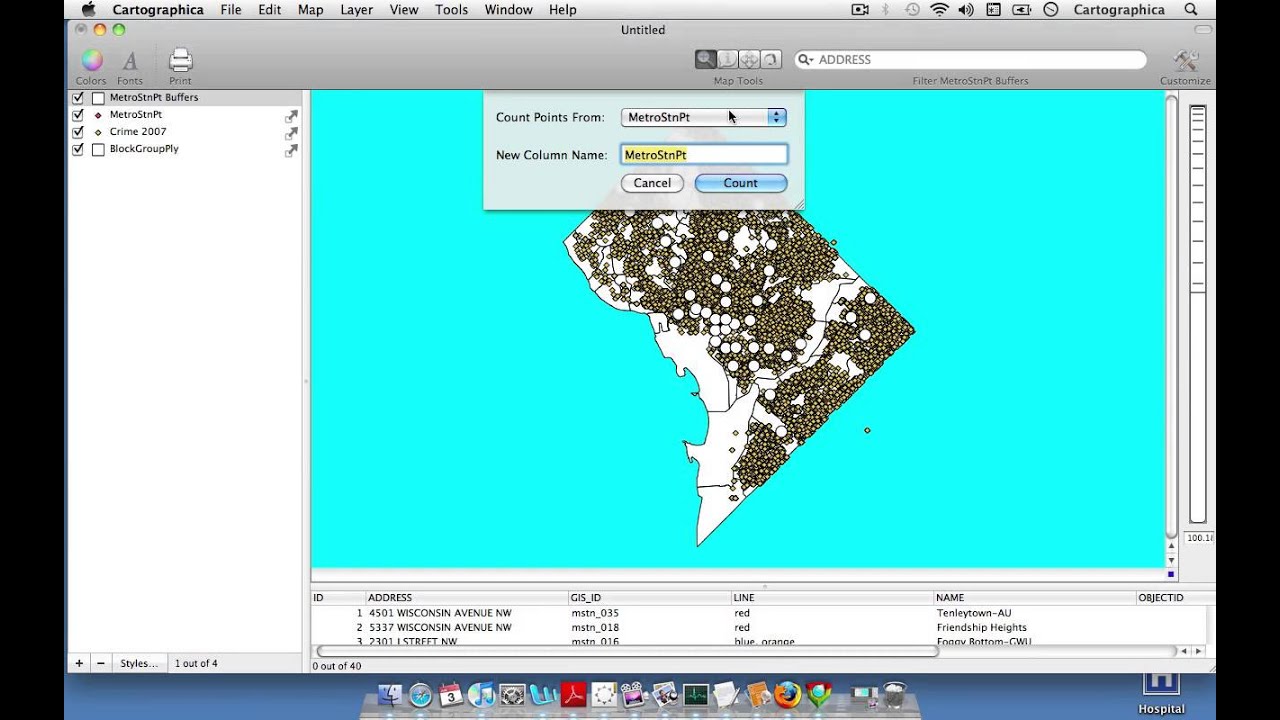Select the Rotate map tool
This screenshot has height=720, width=1280.
pyautogui.click(x=771, y=60)
